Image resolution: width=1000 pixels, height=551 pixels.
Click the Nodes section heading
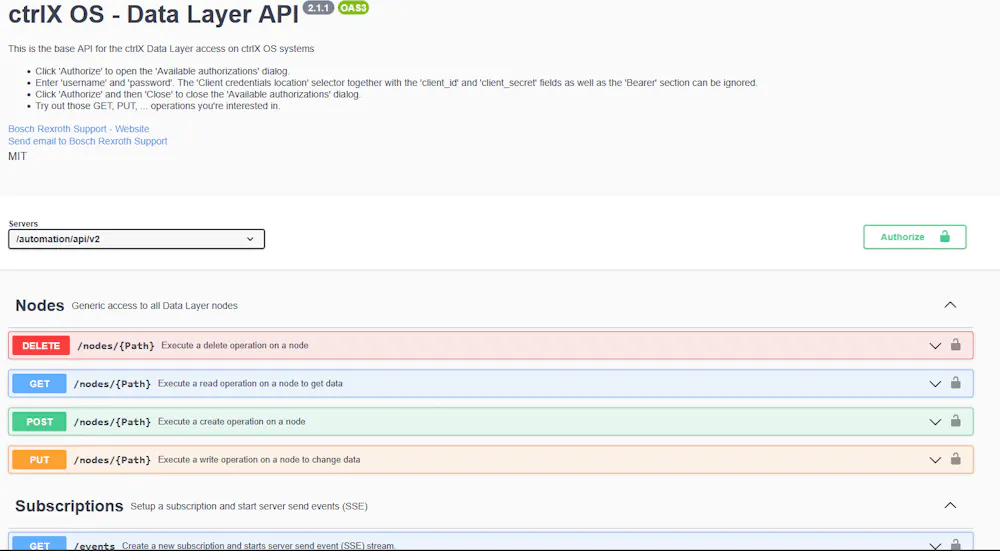click(x=40, y=305)
